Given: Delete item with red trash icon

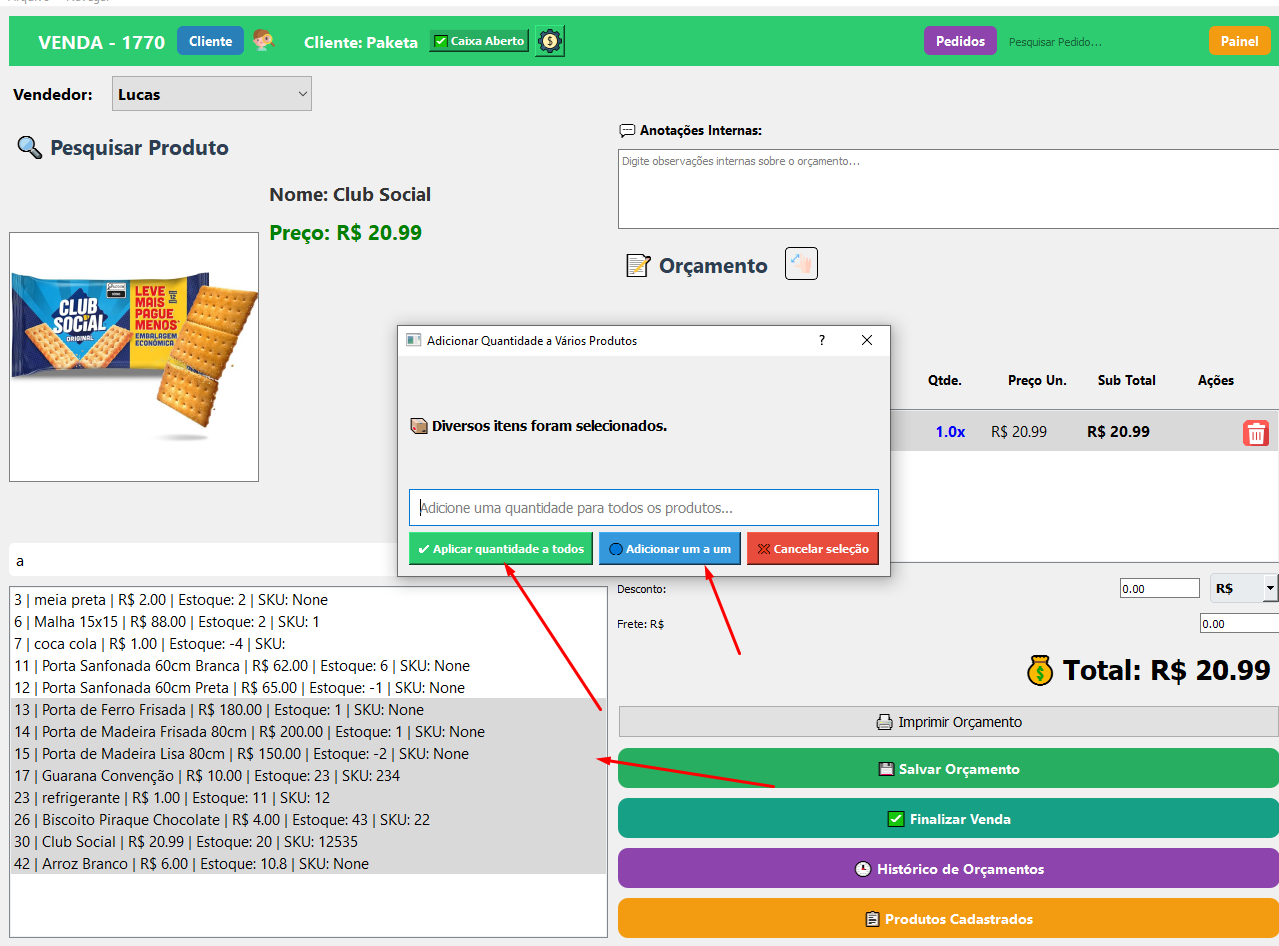Looking at the screenshot, I should pos(1255,433).
